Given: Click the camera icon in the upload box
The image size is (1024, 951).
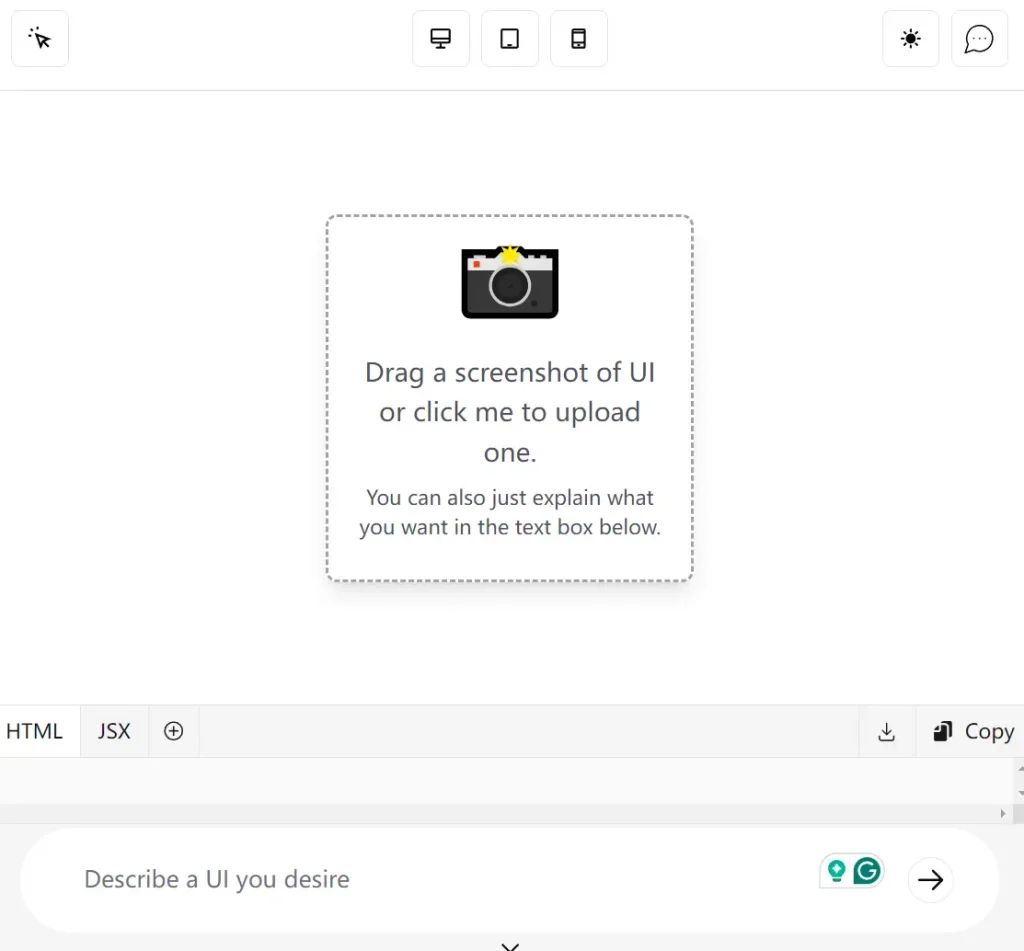Looking at the screenshot, I should [509, 282].
